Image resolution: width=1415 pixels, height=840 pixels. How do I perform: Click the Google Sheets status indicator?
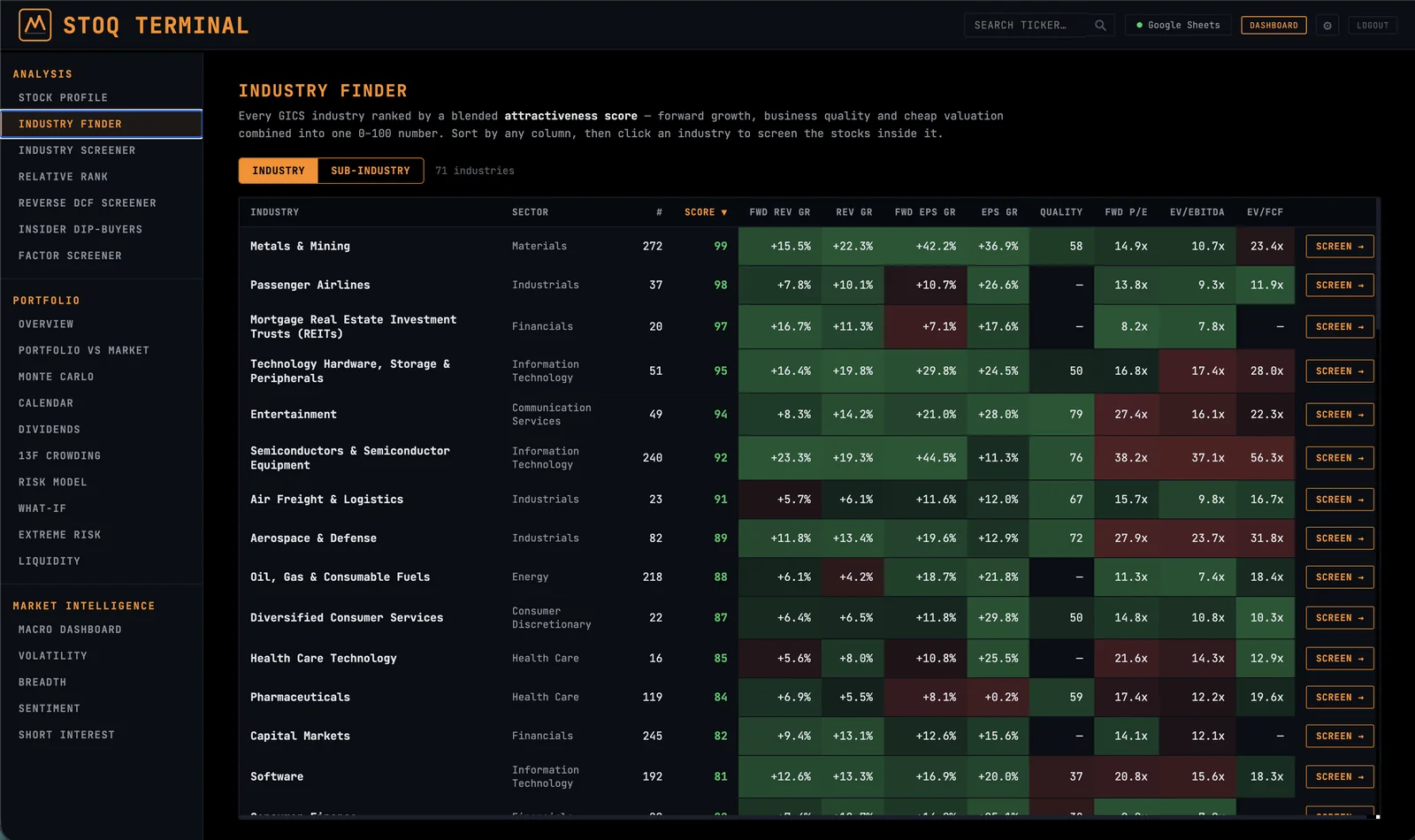click(x=1178, y=26)
